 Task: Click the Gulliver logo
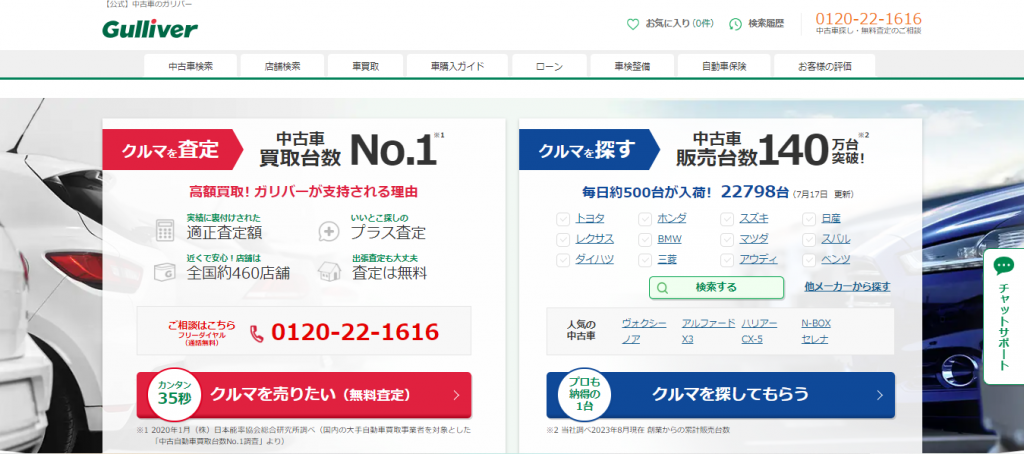150,28
